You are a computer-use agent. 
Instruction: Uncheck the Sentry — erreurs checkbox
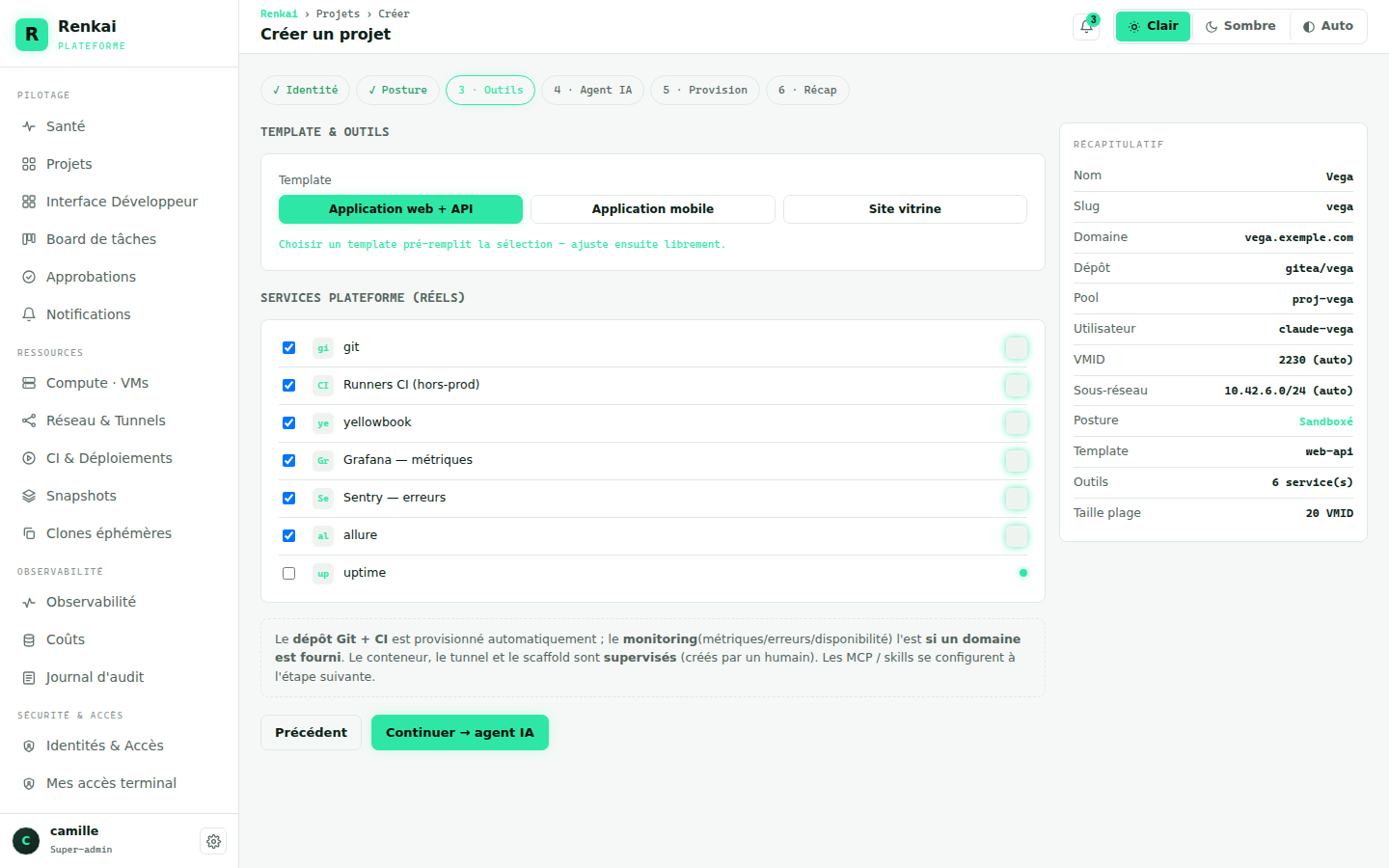point(288,498)
